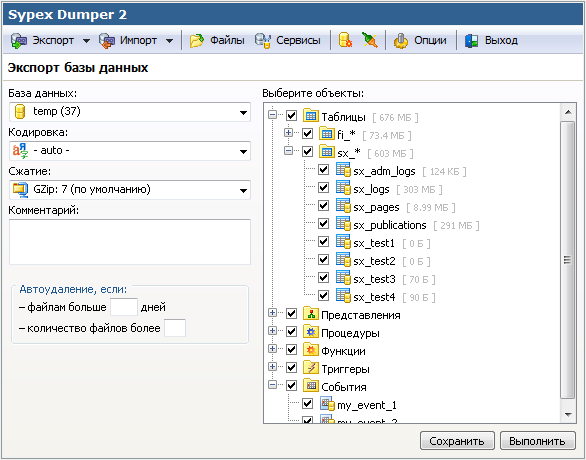Click the Таблицы folder icon in tree

click(311, 116)
